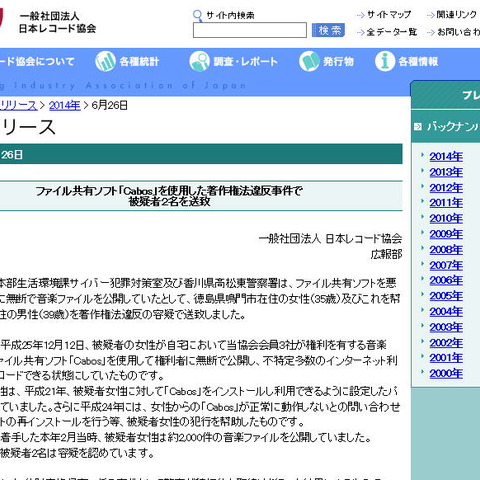Open the 協会について menu
The height and width of the screenshot is (480, 480).
point(37,61)
